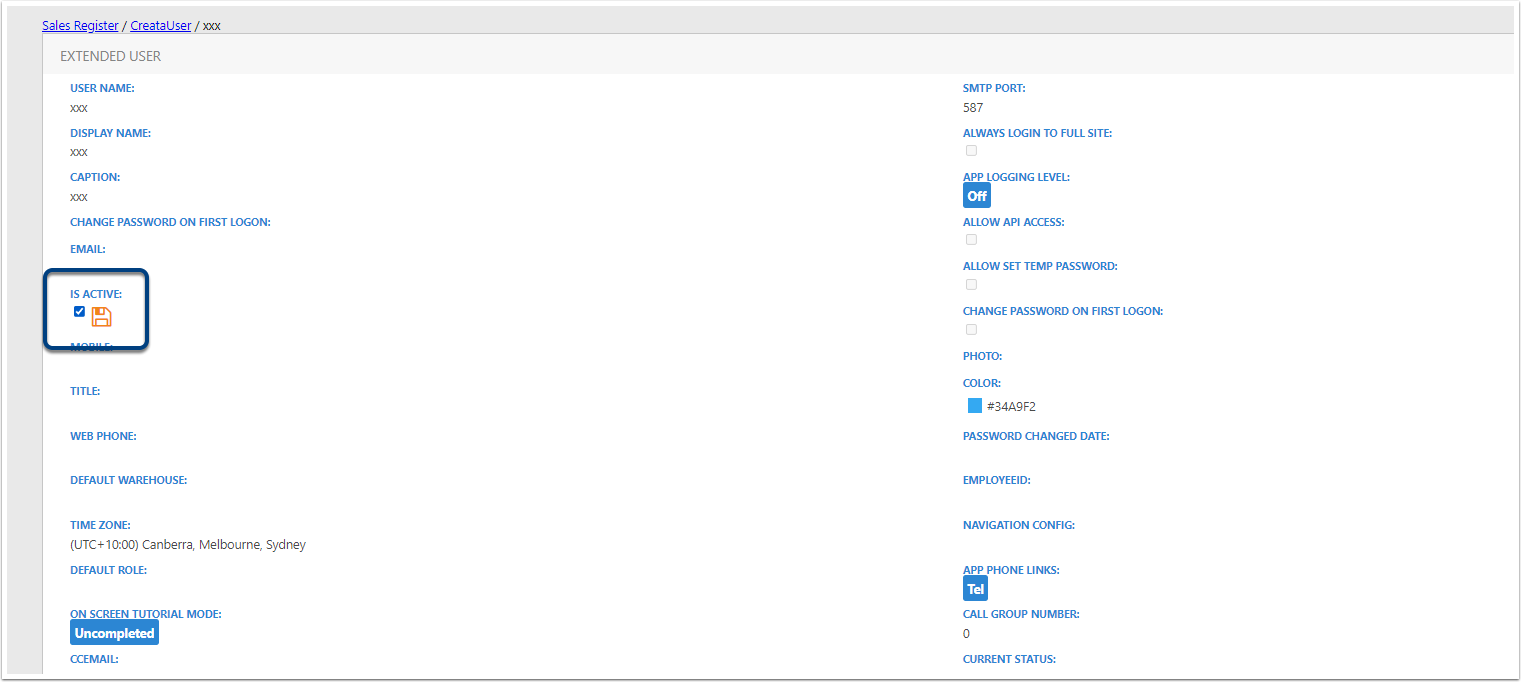Viewport: 1521px width, 682px height.
Task: Click the CAPTION field label
Action: [95, 177]
